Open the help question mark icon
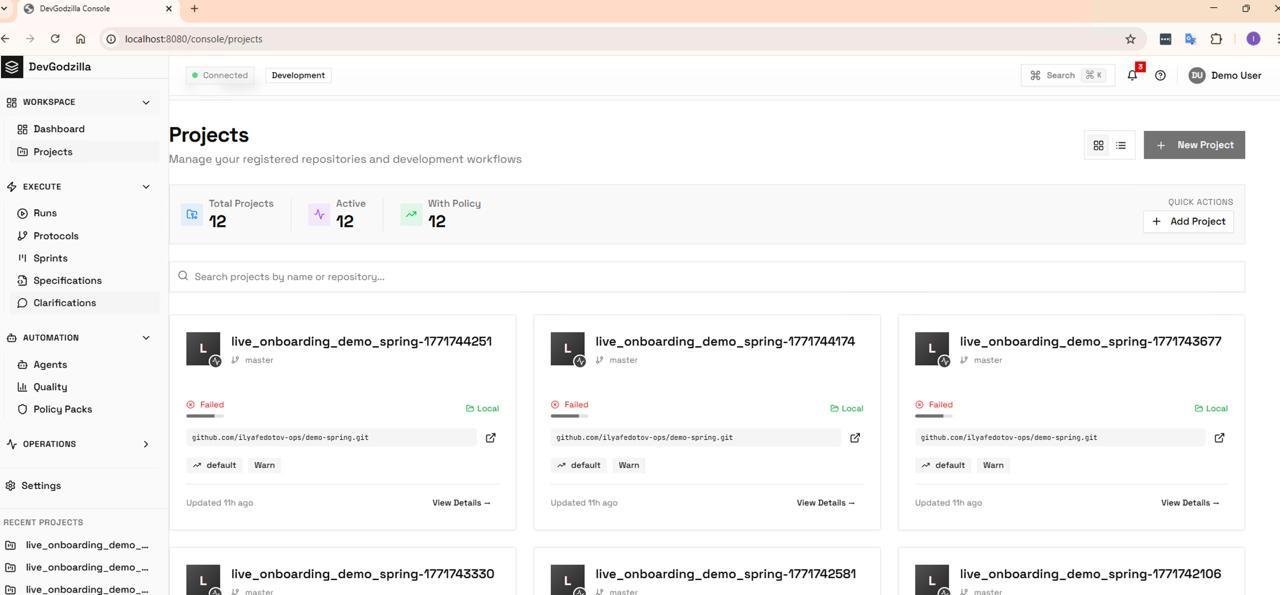1280x595 pixels. (1160, 75)
